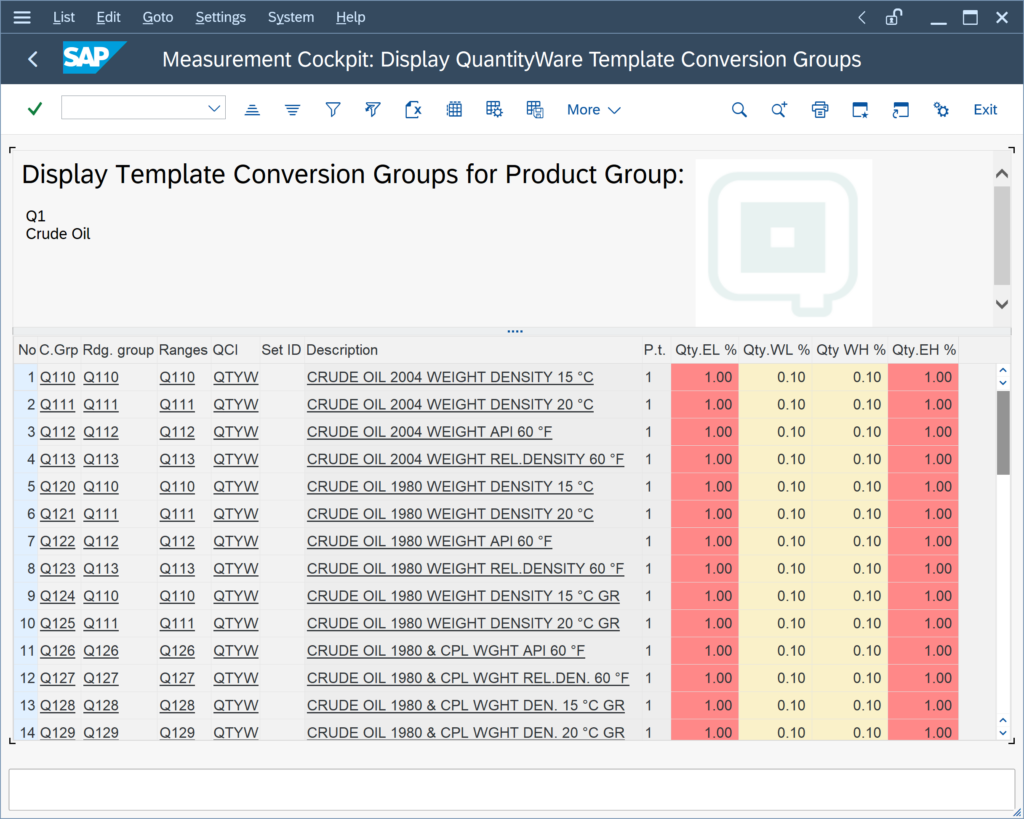Click the generate shortcut icon

(901, 110)
